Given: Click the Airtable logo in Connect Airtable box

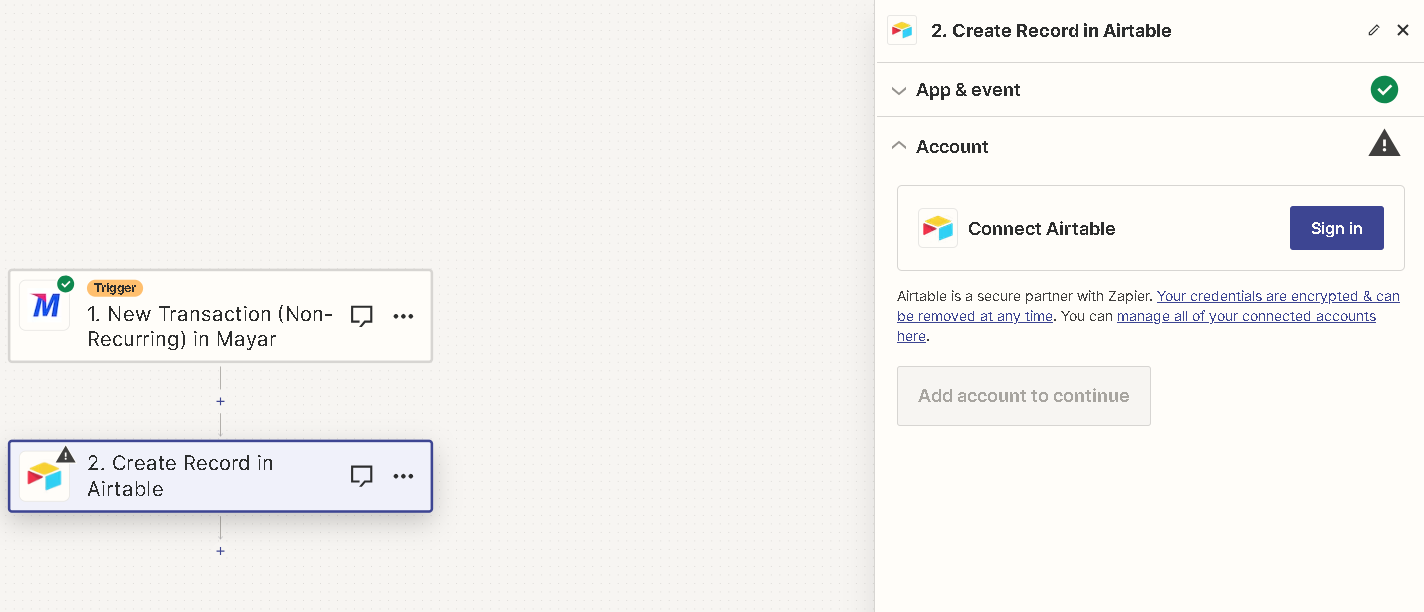Looking at the screenshot, I should point(938,228).
